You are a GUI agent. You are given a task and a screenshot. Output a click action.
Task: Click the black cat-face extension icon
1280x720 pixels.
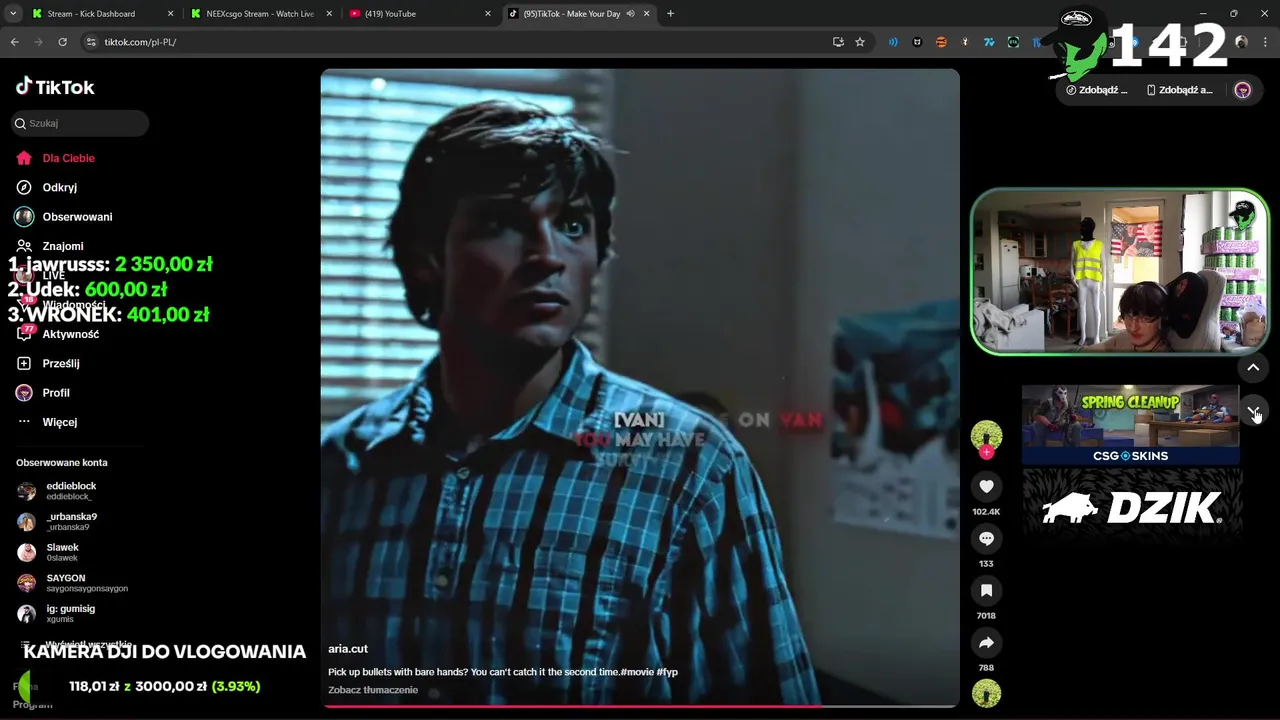917,42
